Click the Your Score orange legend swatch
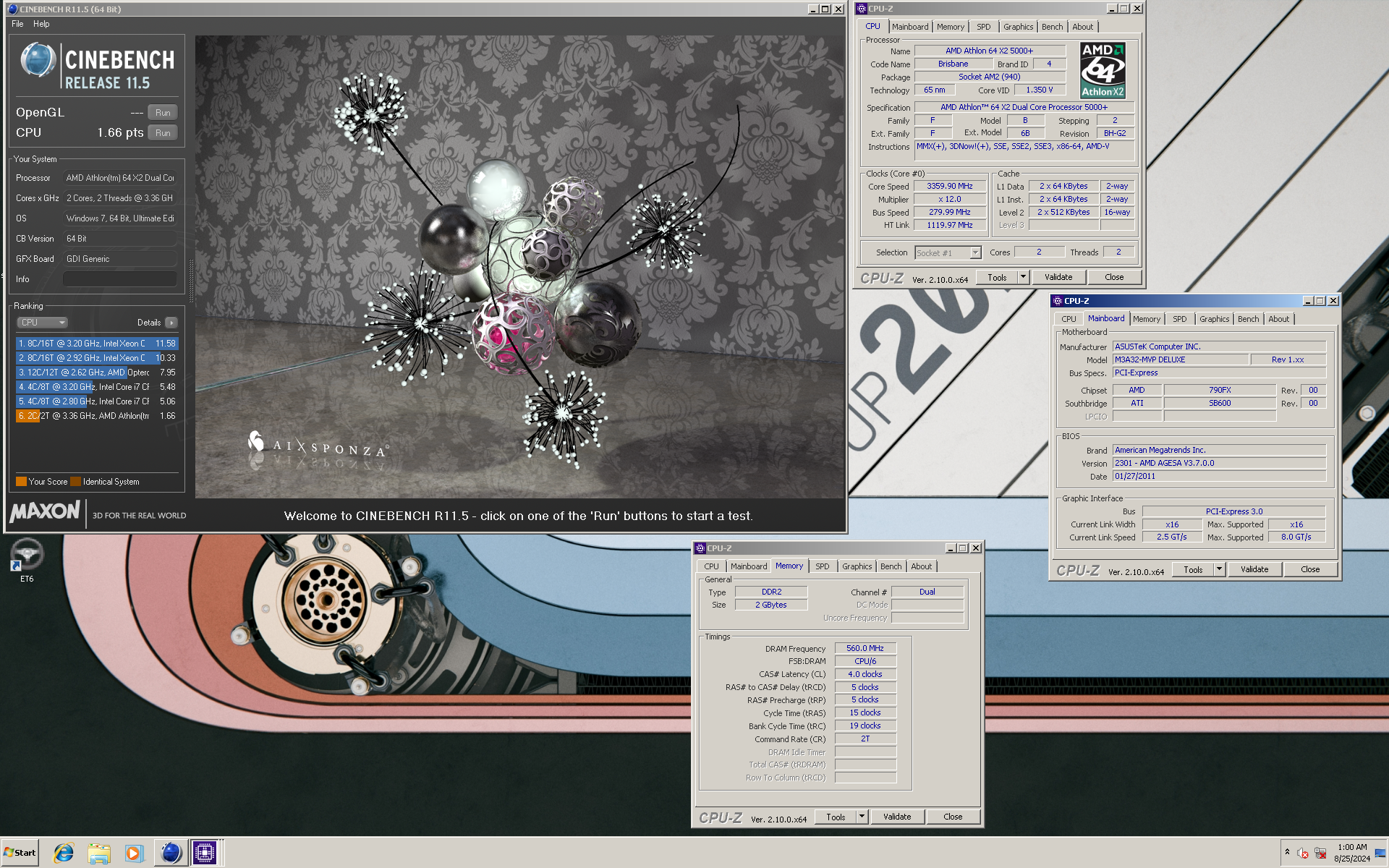Image resolution: width=1389 pixels, height=868 pixels. [x=21, y=482]
